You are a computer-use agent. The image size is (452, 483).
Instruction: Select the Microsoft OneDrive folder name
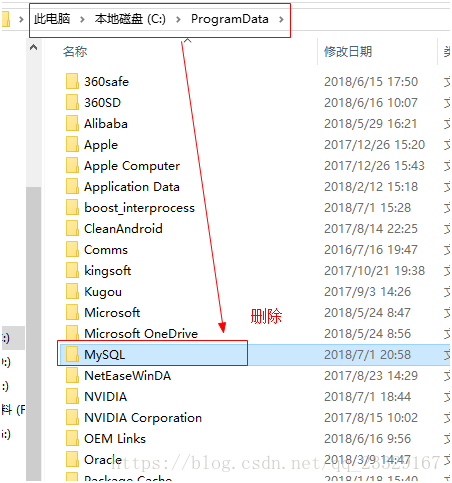141,333
